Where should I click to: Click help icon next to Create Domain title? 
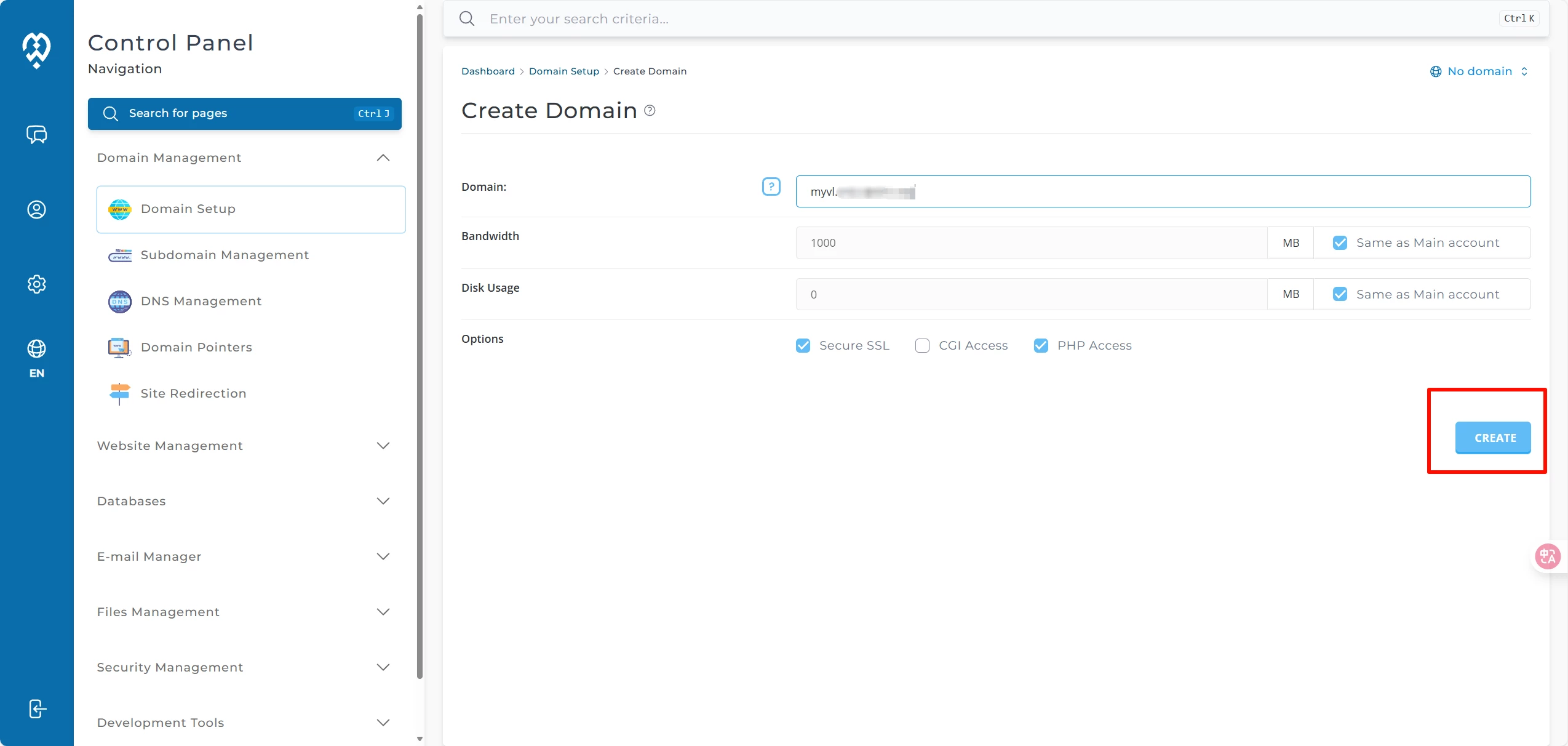click(x=650, y=111)
